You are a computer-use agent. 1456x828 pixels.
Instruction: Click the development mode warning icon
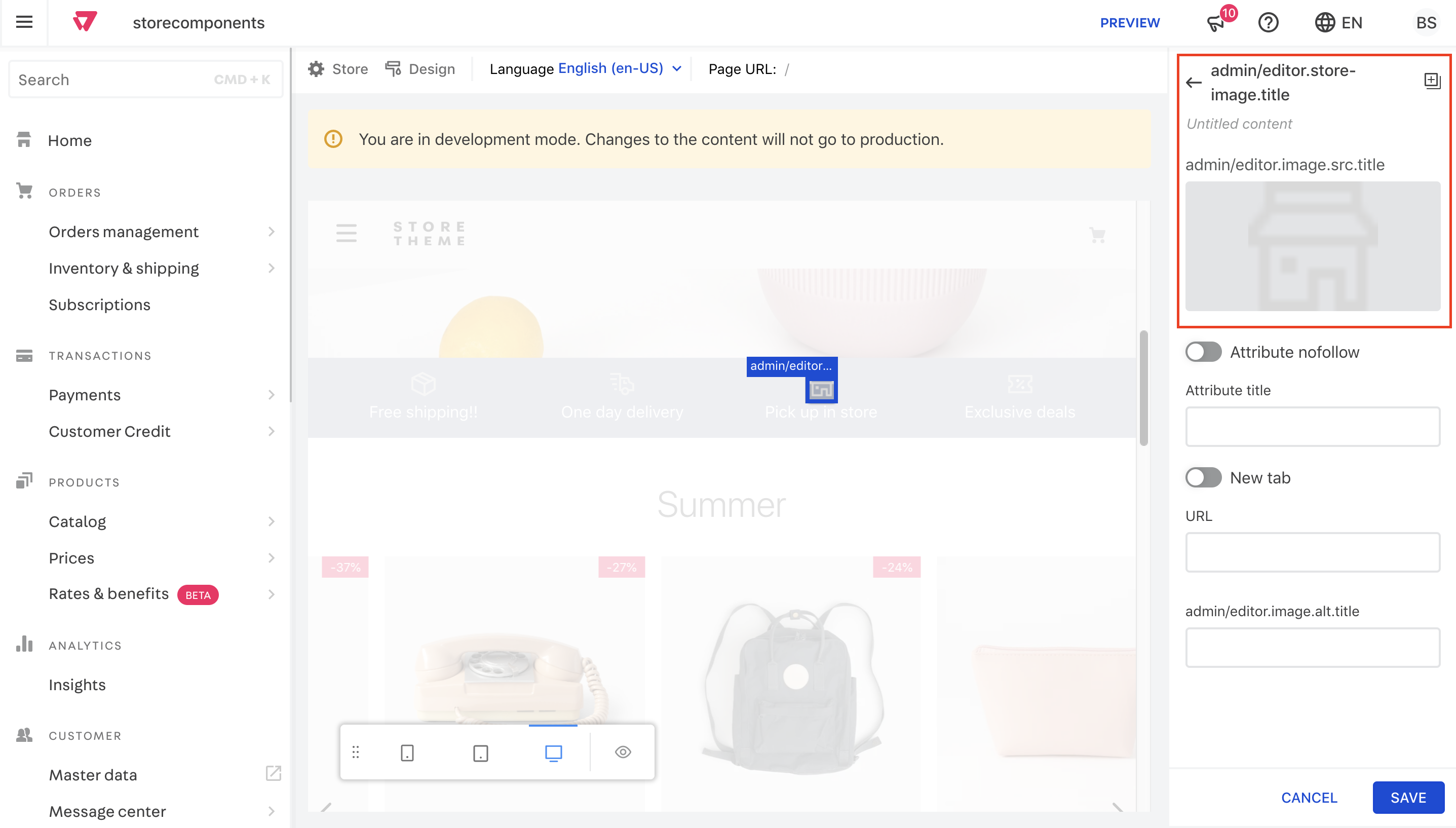point(333,139)
